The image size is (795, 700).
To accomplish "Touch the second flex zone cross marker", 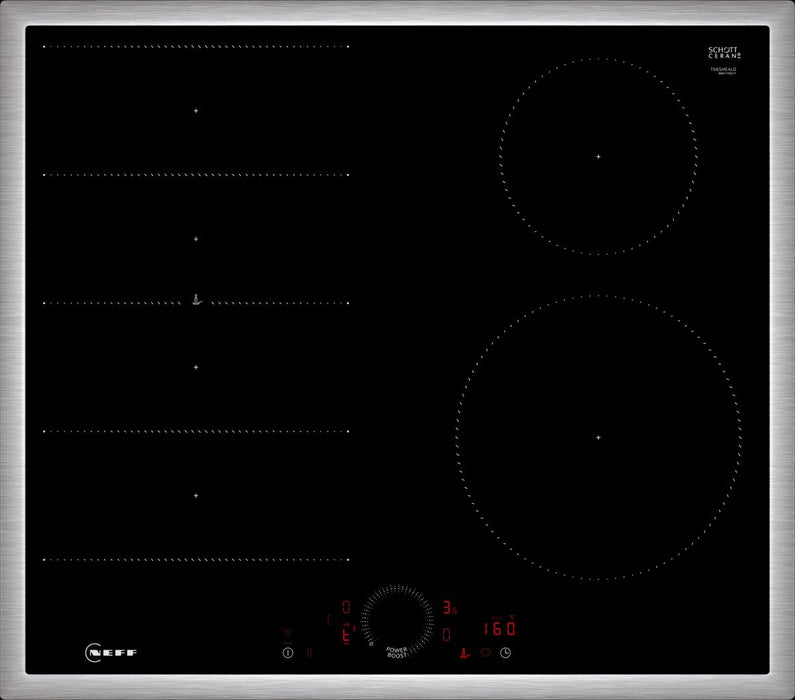I will [x=196, y=239].
